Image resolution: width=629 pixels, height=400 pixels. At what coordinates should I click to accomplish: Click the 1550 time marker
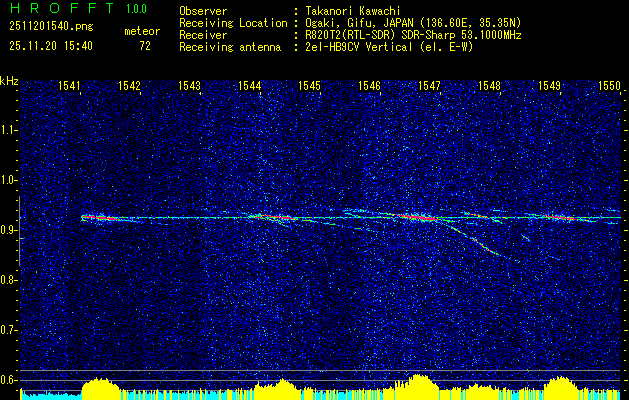point(609,85)
